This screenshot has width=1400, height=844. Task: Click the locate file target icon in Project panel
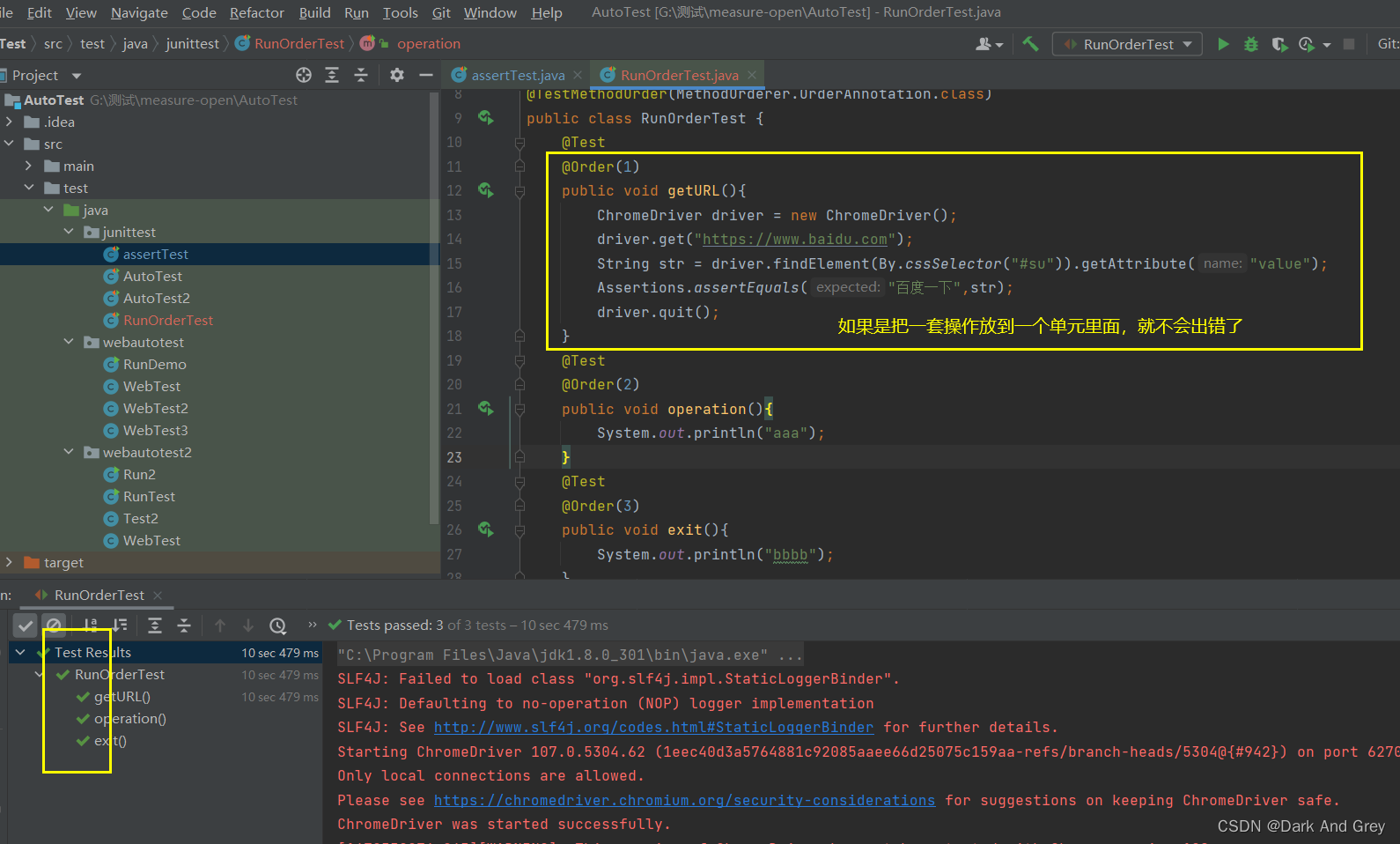coord(304,76)
